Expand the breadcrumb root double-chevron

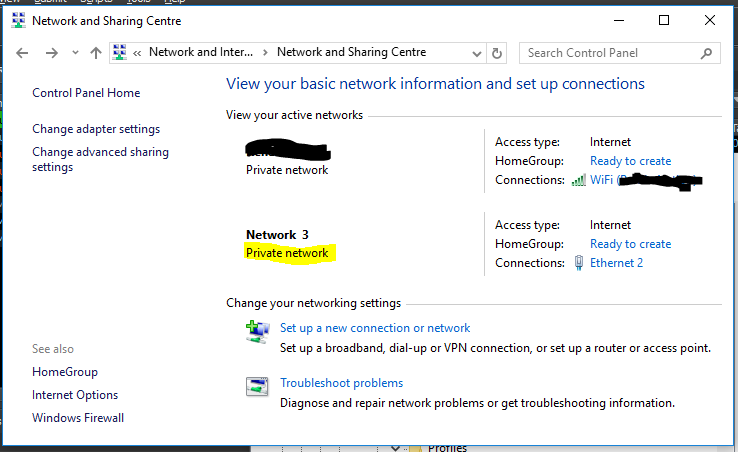coord(137,53)
